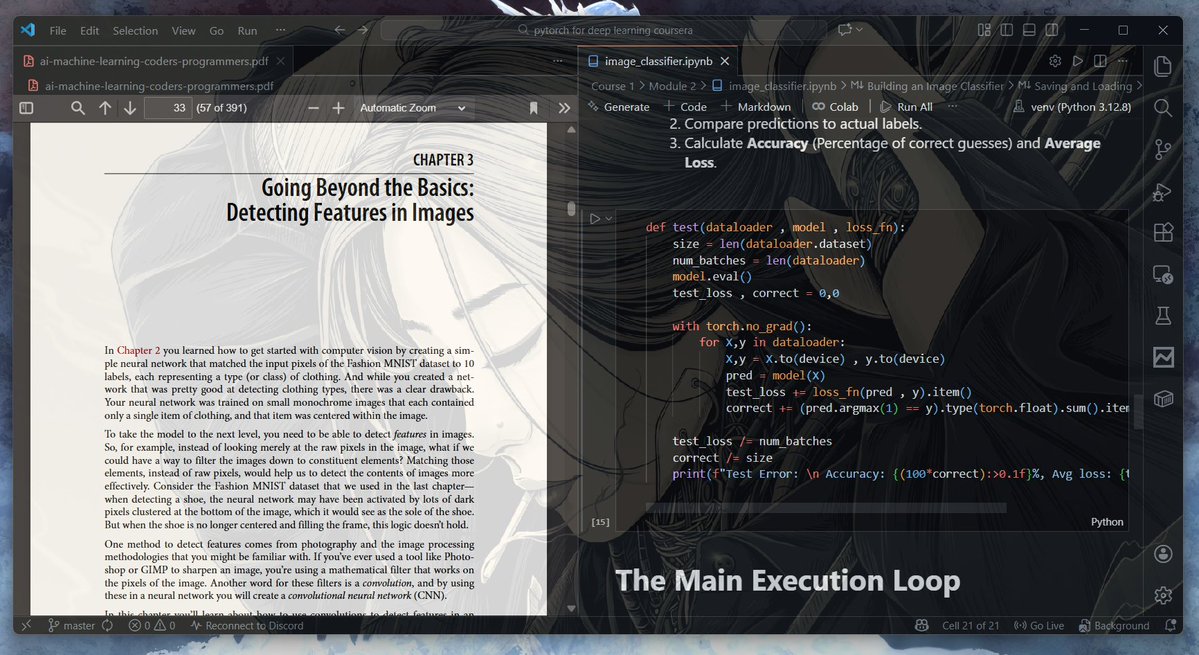Open the Edit menu
The image size is (1199, 655).
coord(89,31)
